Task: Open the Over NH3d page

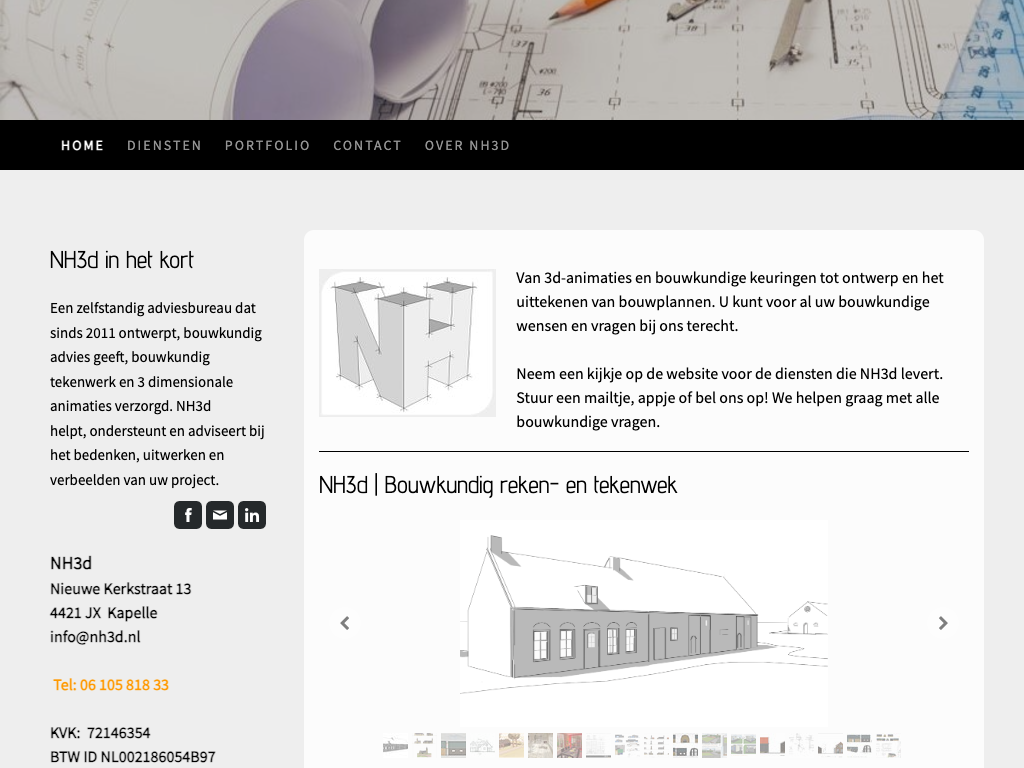Action: click(467, 145)
